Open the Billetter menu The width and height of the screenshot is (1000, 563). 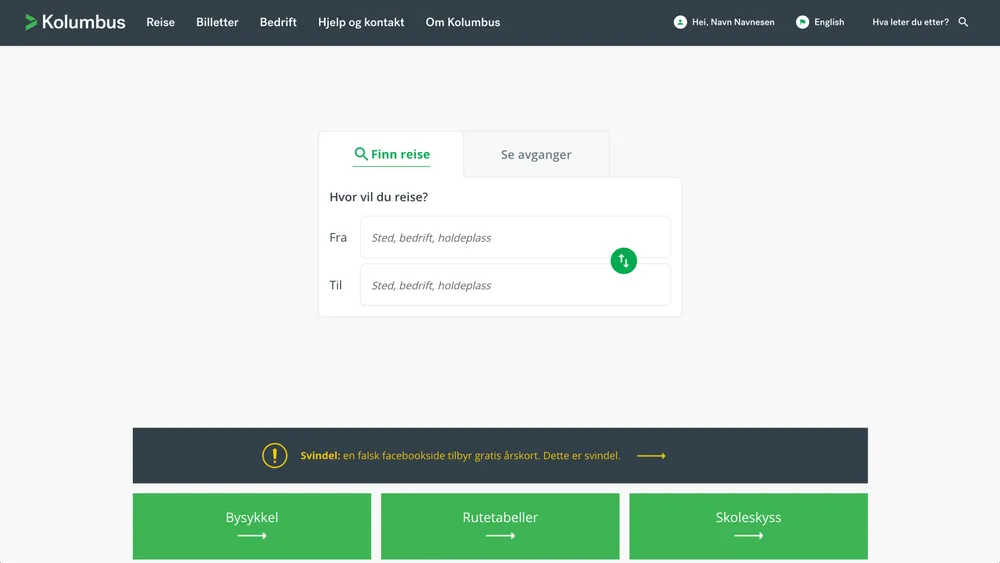[217, 22]
